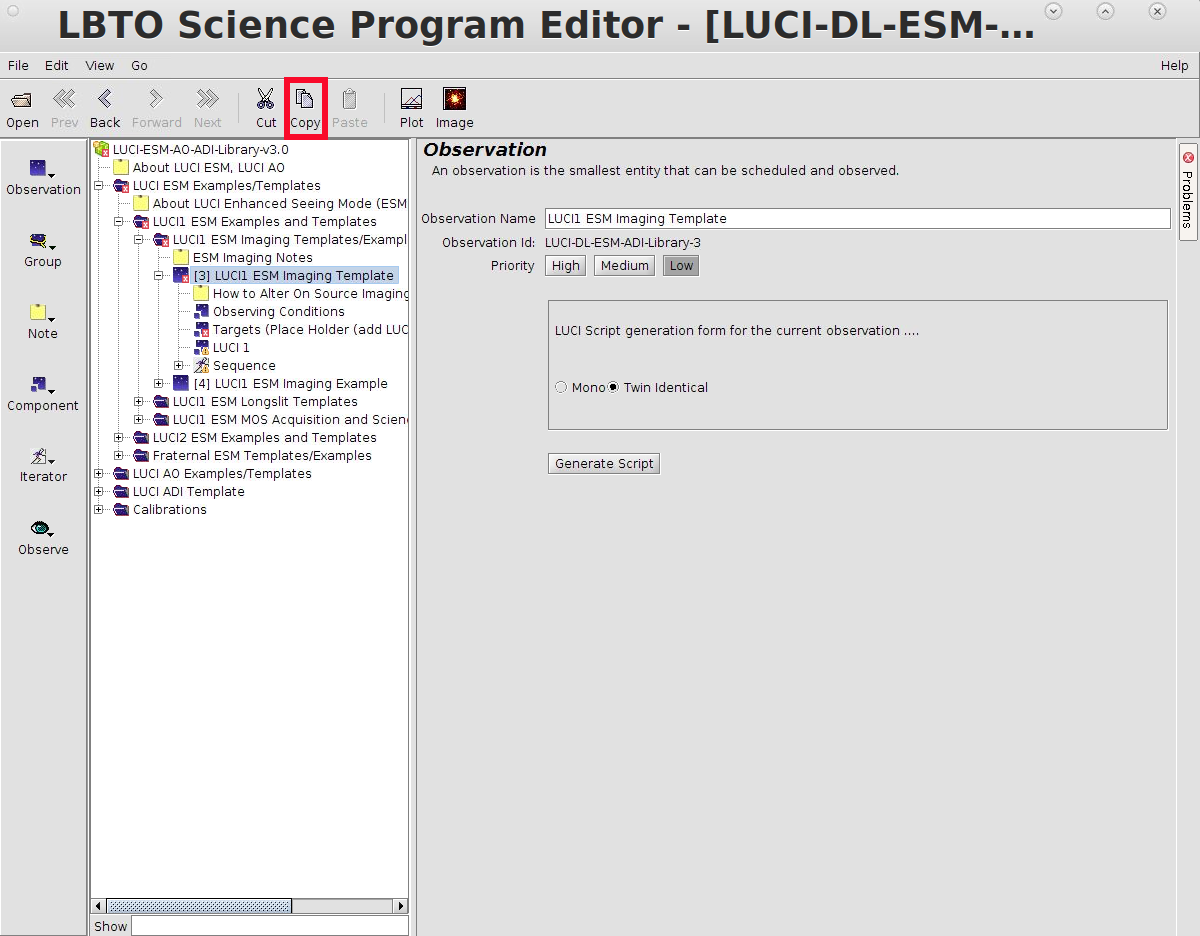Click the Next toolbar icon
This screenshot has width=1200, height=936.
pyautogui.click(x=207, y=108)
